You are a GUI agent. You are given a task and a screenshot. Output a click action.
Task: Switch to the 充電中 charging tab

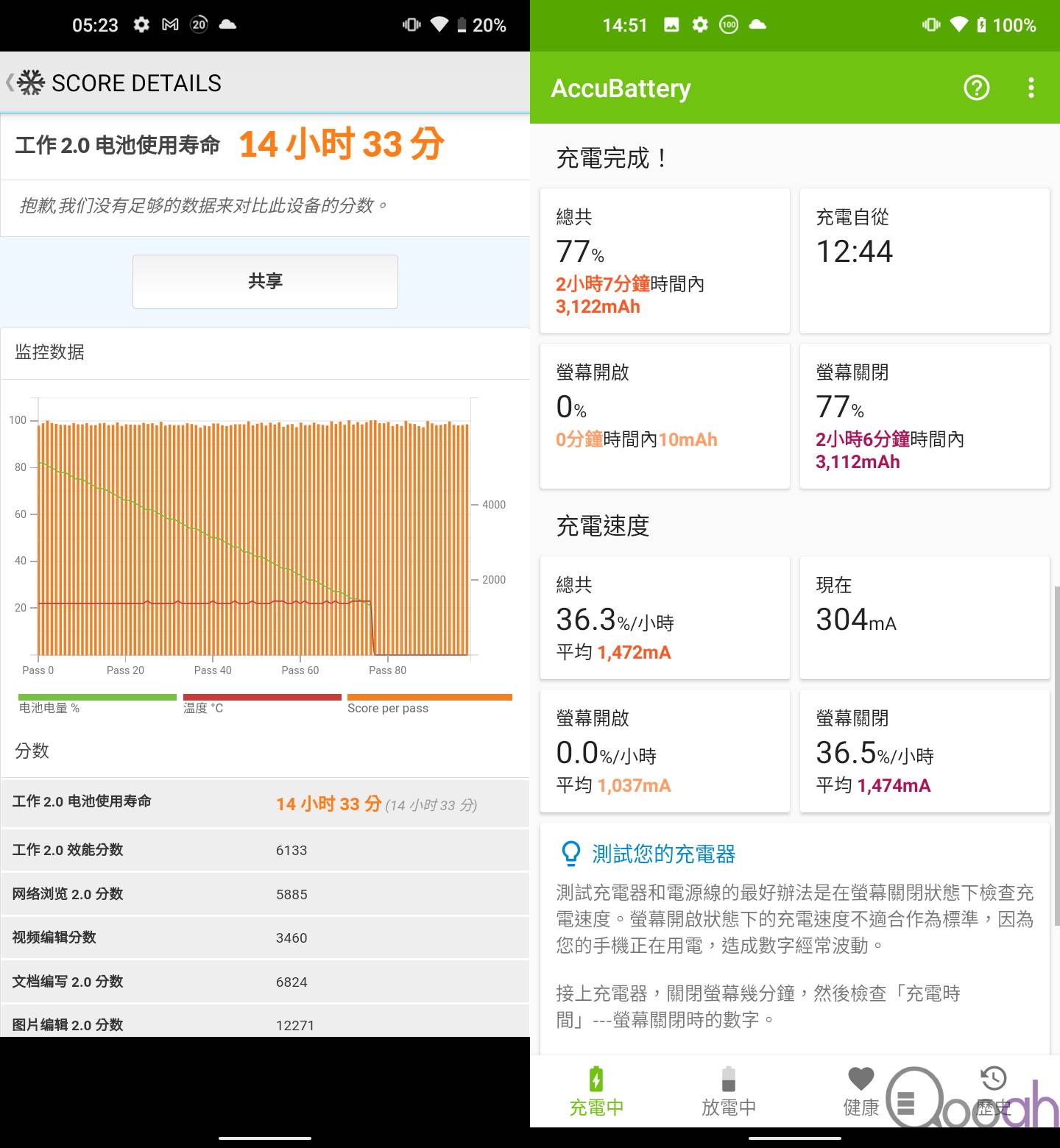[x=596, y=1091]
